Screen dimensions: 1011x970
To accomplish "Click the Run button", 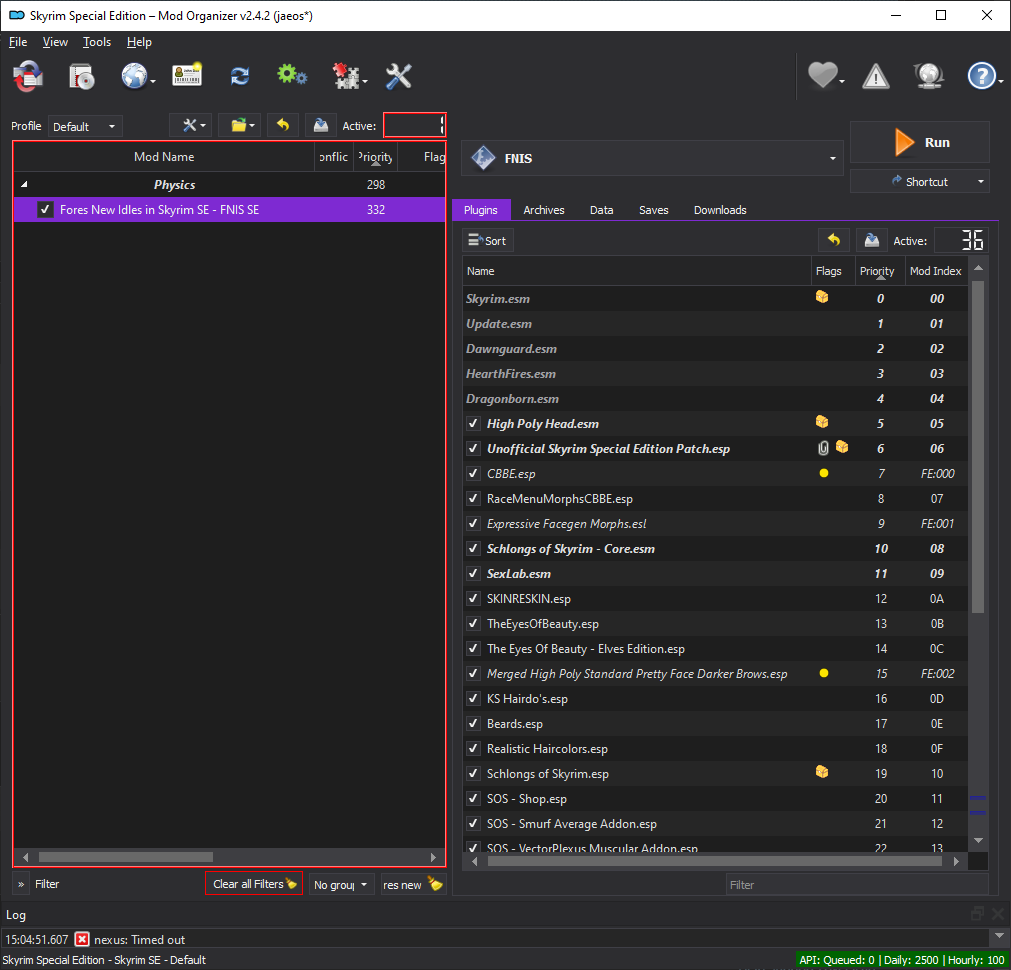I will click(x=919, y=142).
